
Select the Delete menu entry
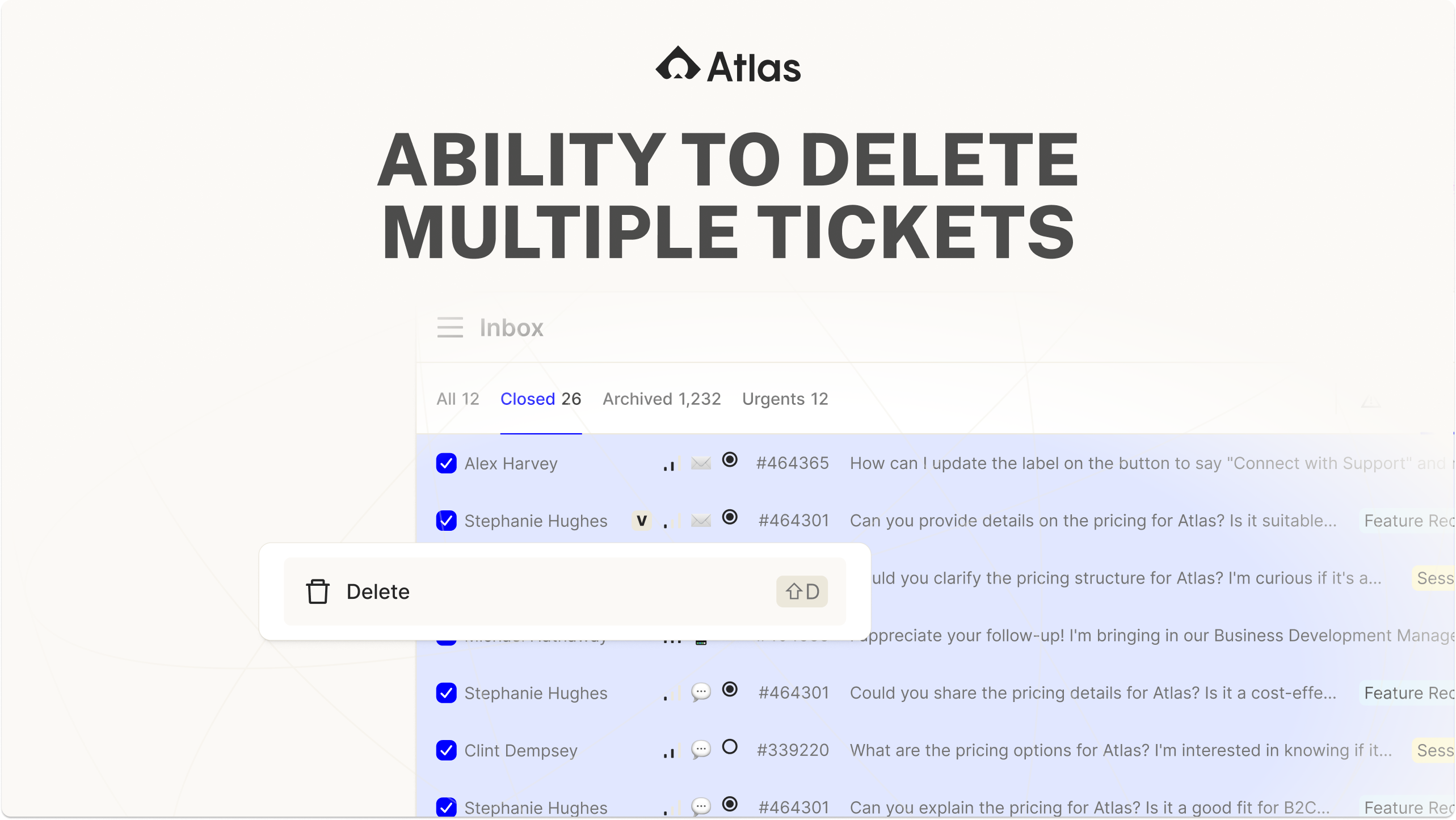[x=565, y=591]
